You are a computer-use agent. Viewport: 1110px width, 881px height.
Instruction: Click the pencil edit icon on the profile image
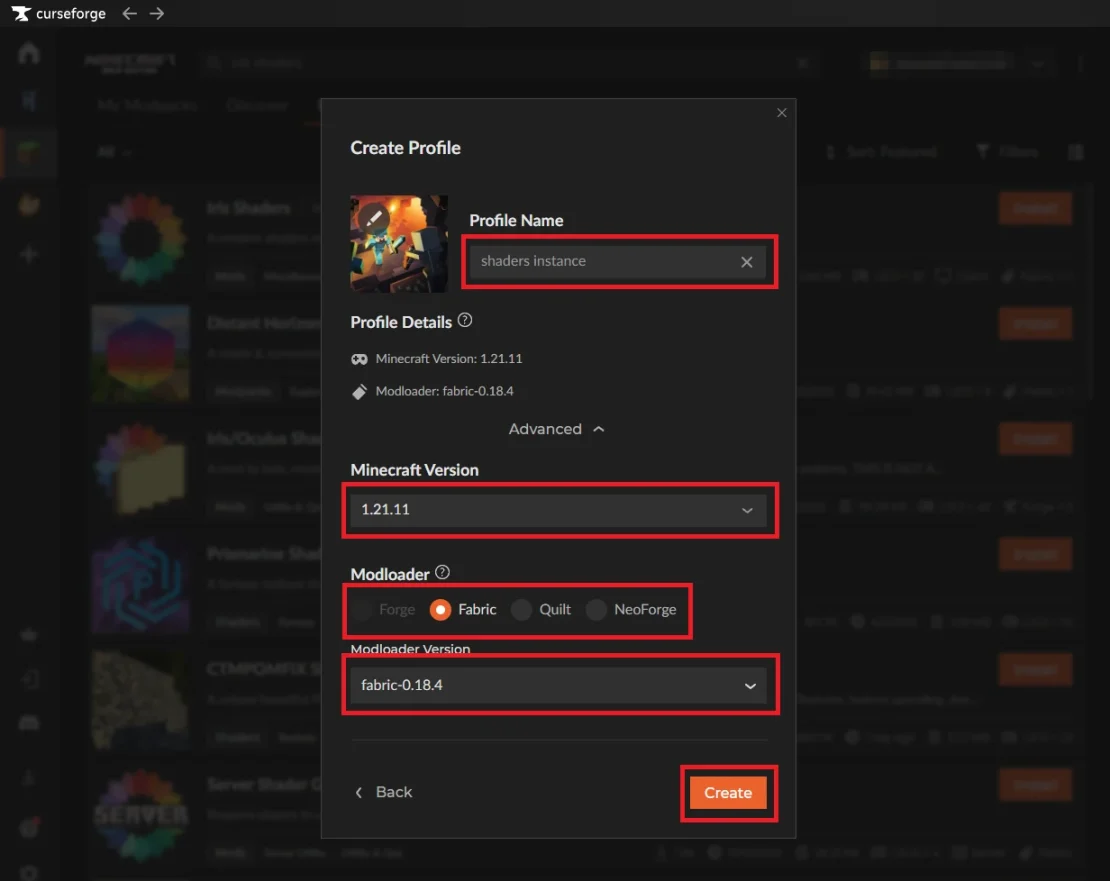pyautogui.click(x=374, y=217)
